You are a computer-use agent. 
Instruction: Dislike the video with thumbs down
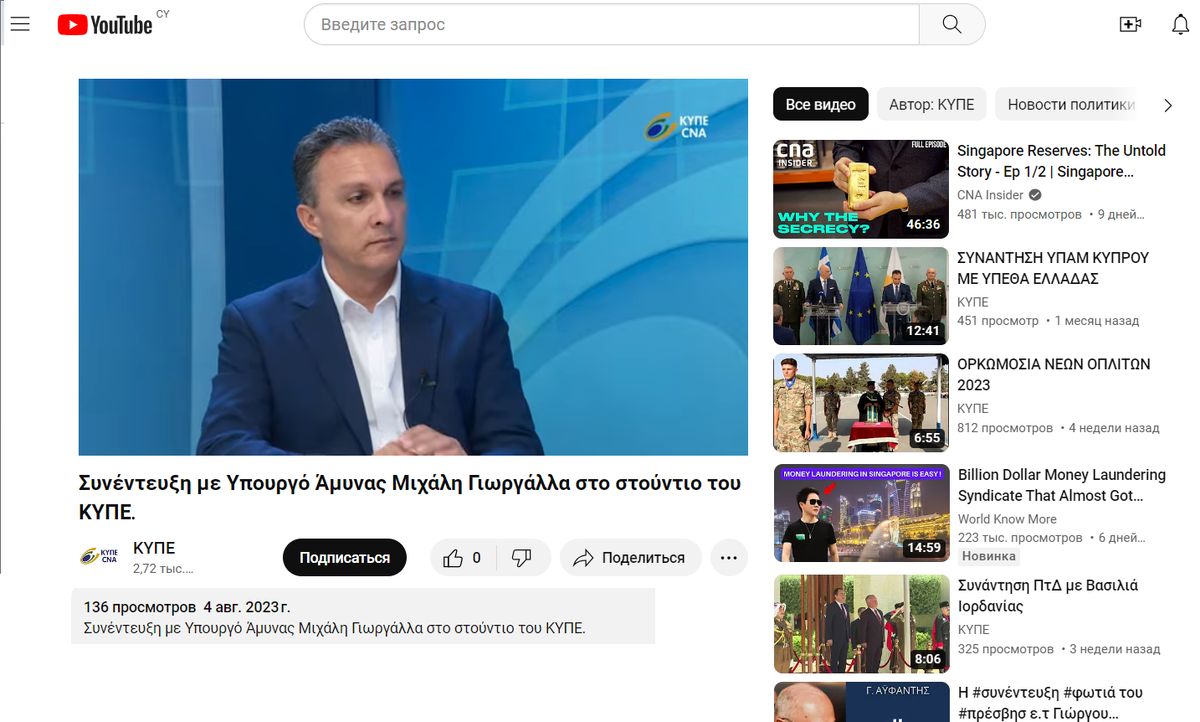(x=522, y=558)
